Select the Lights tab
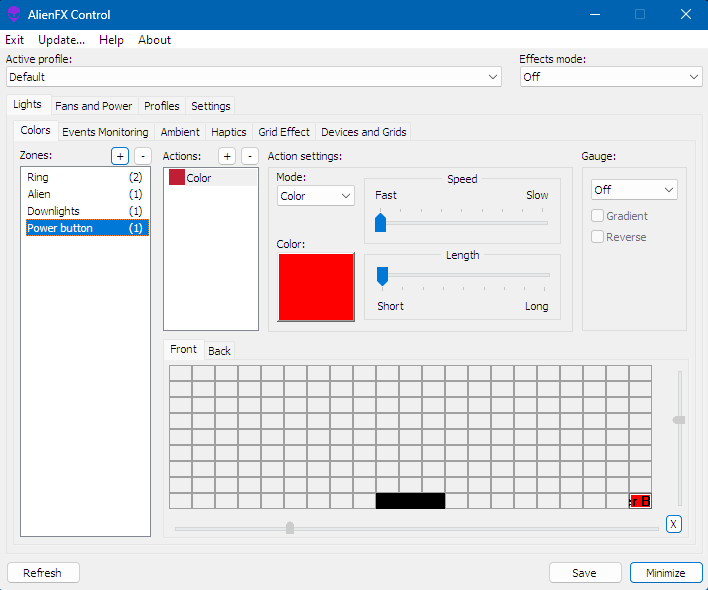 tap(27, 104)
